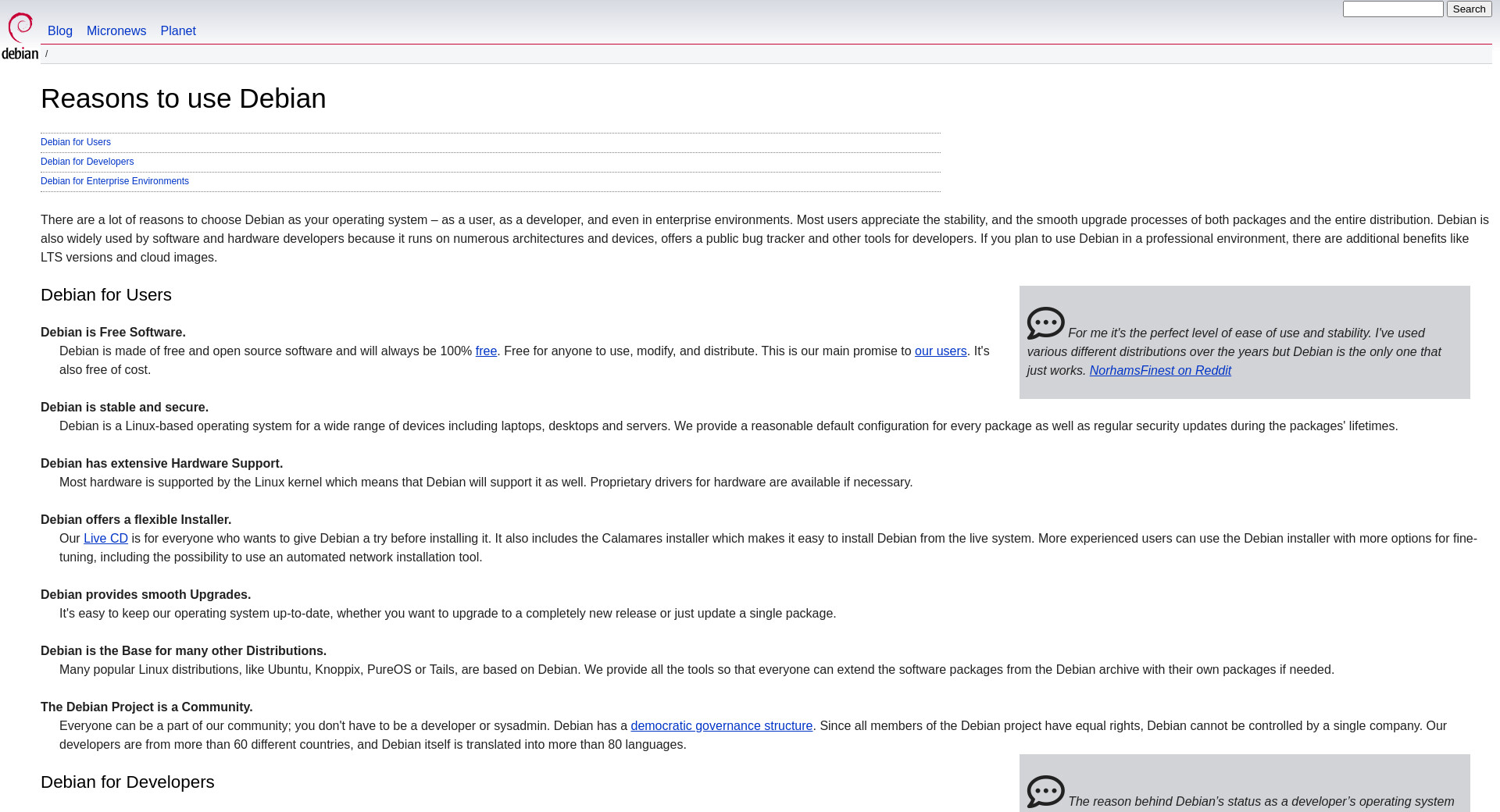
Task: Open the Live CD link
Action: [105, 539]
